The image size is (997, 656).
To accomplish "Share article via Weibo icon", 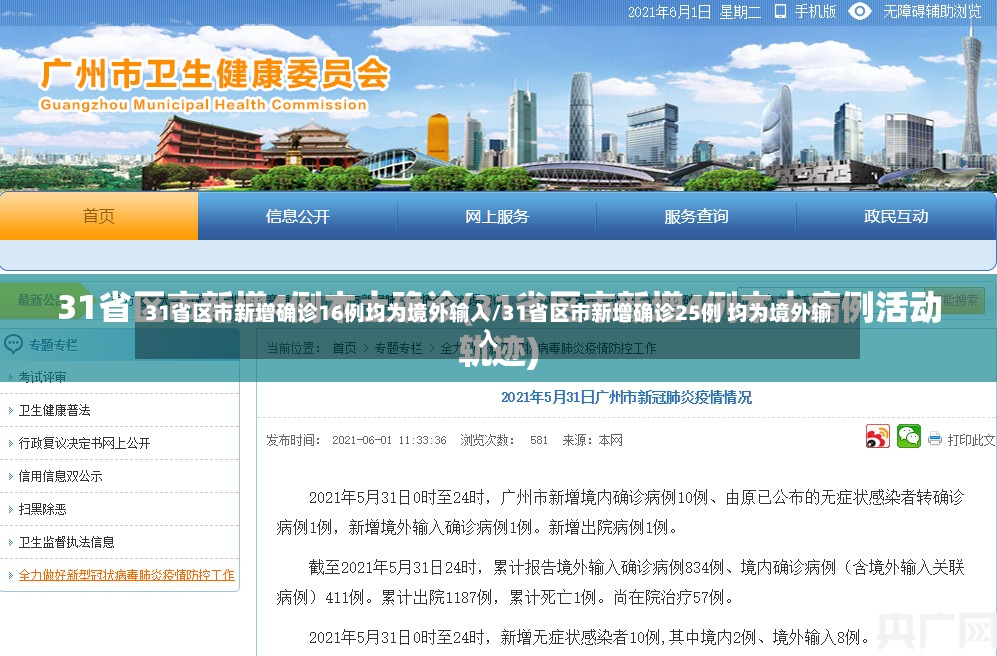I will click(877, 437).
